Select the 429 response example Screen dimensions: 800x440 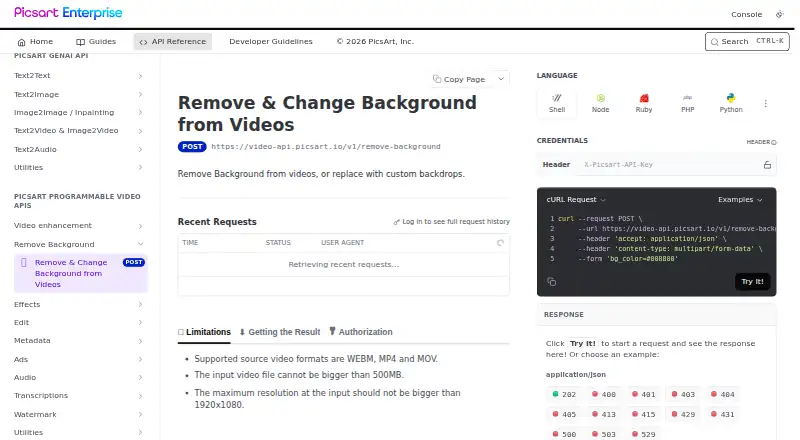pos(683,414)
